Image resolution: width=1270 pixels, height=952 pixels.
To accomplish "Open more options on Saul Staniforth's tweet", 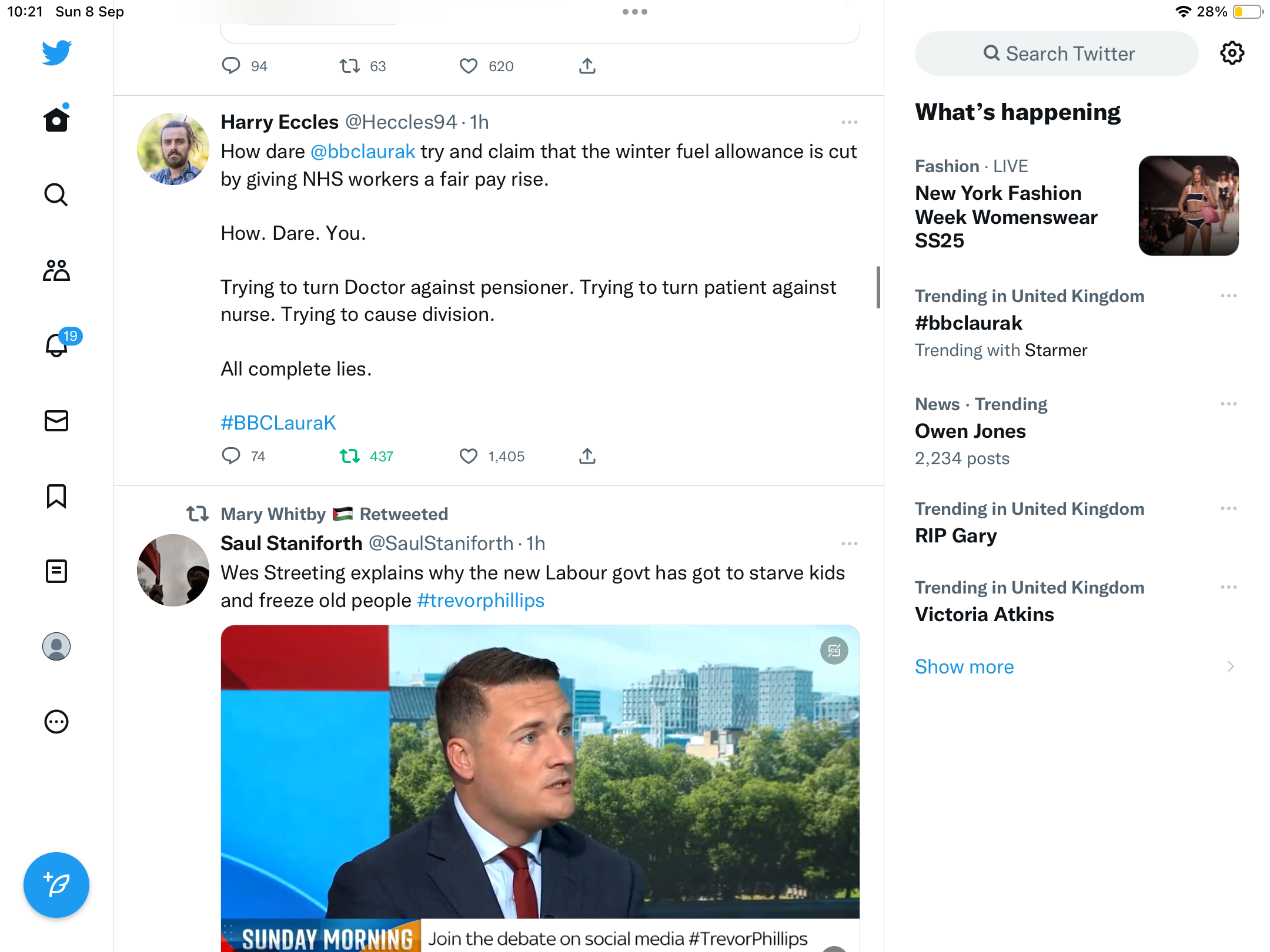I will click(x=849, y=544).
